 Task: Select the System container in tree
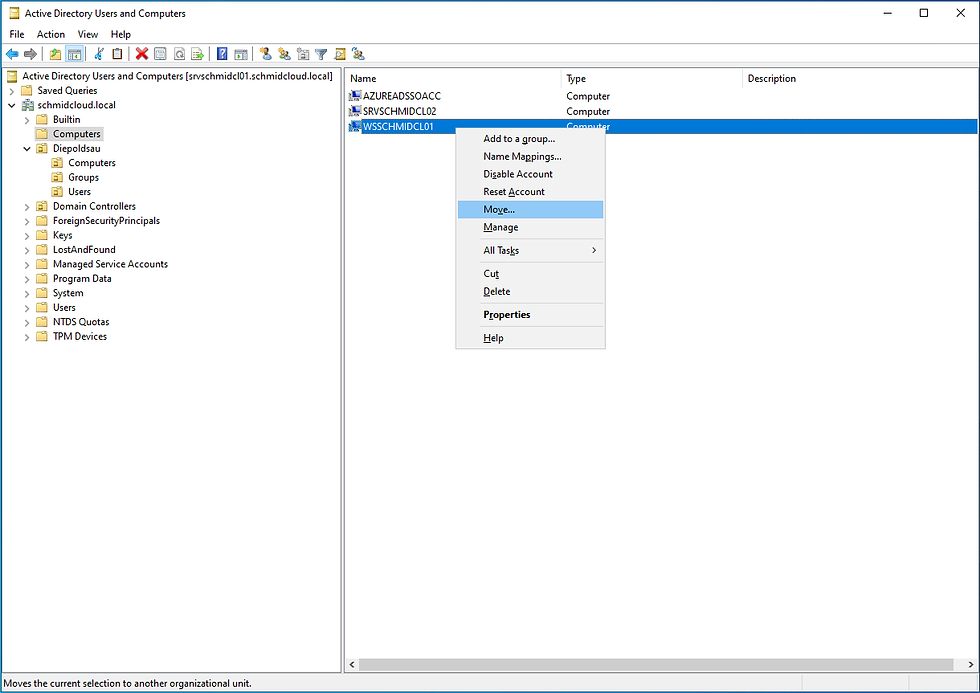(x=68, y=293)
